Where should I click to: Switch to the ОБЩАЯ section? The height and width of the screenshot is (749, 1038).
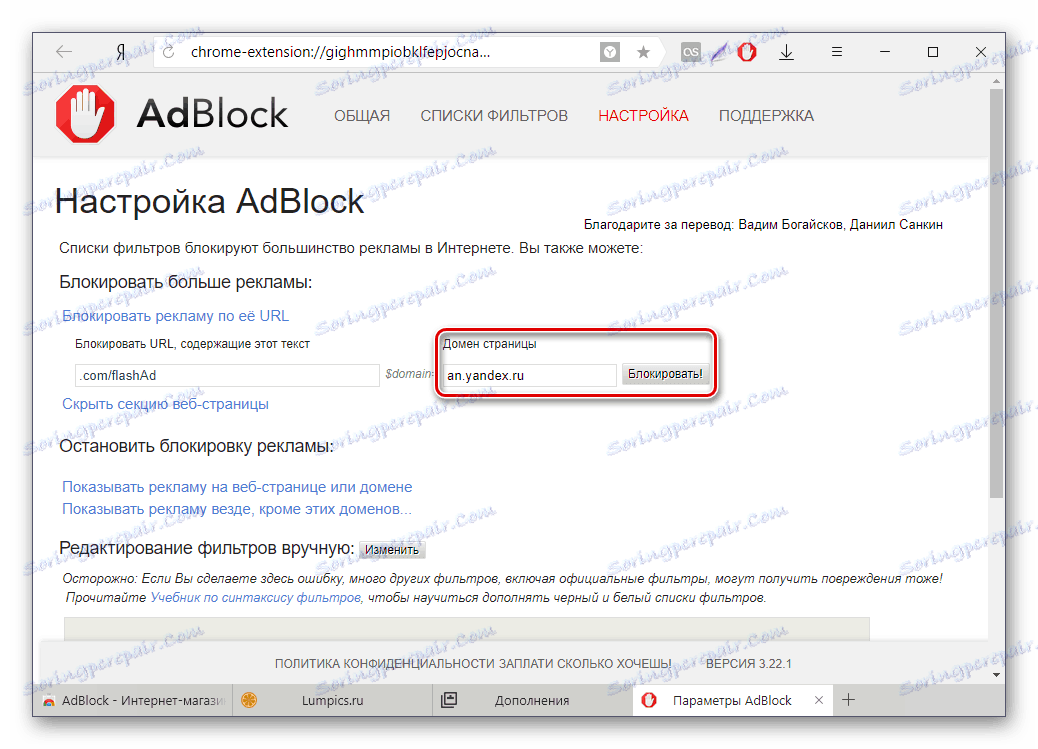(x=361, y=116)
